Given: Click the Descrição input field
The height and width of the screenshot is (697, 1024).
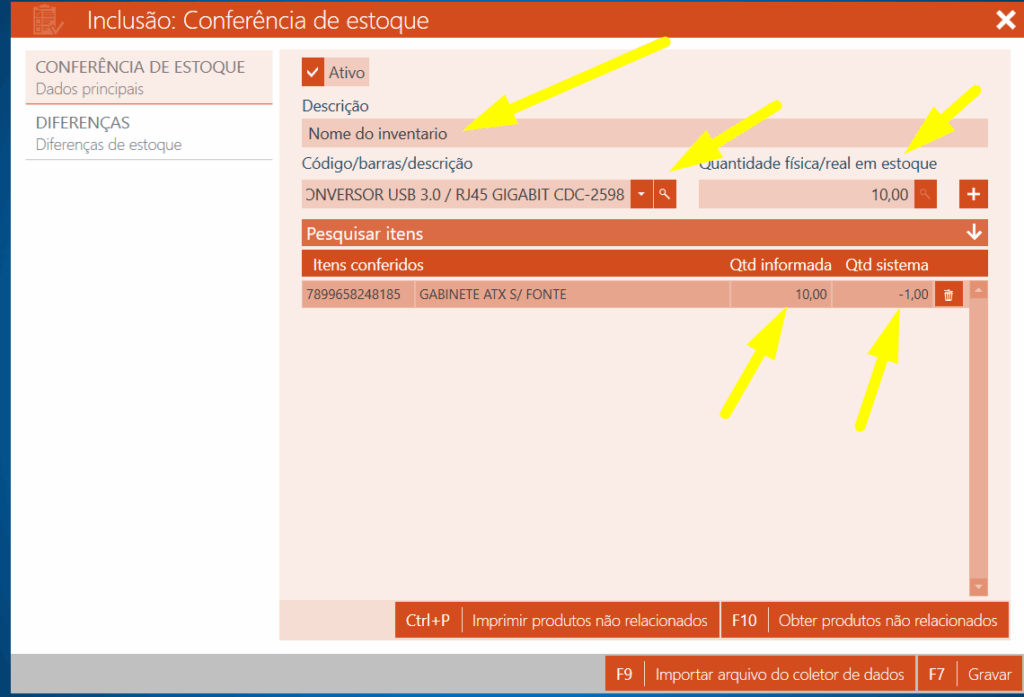Looking at the screenshot, I should [644, 133].
